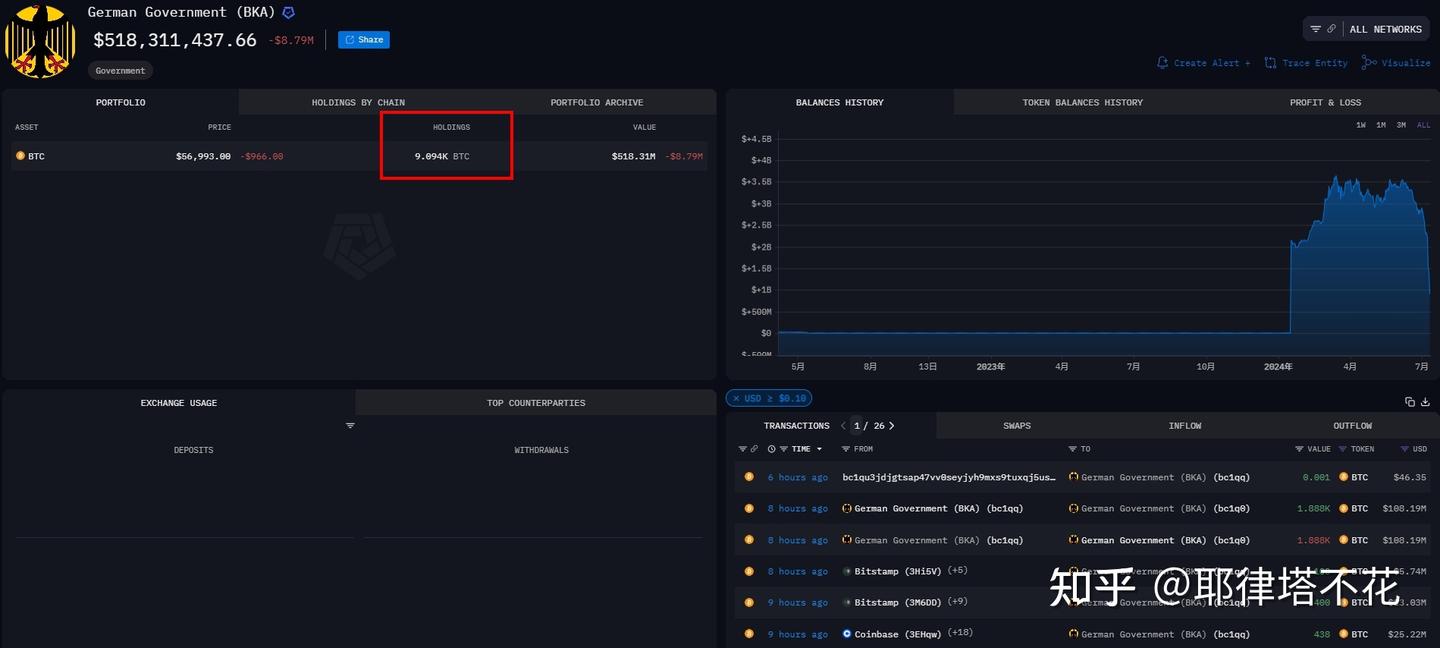Click the 9.094K BTC holdings value

442,156
